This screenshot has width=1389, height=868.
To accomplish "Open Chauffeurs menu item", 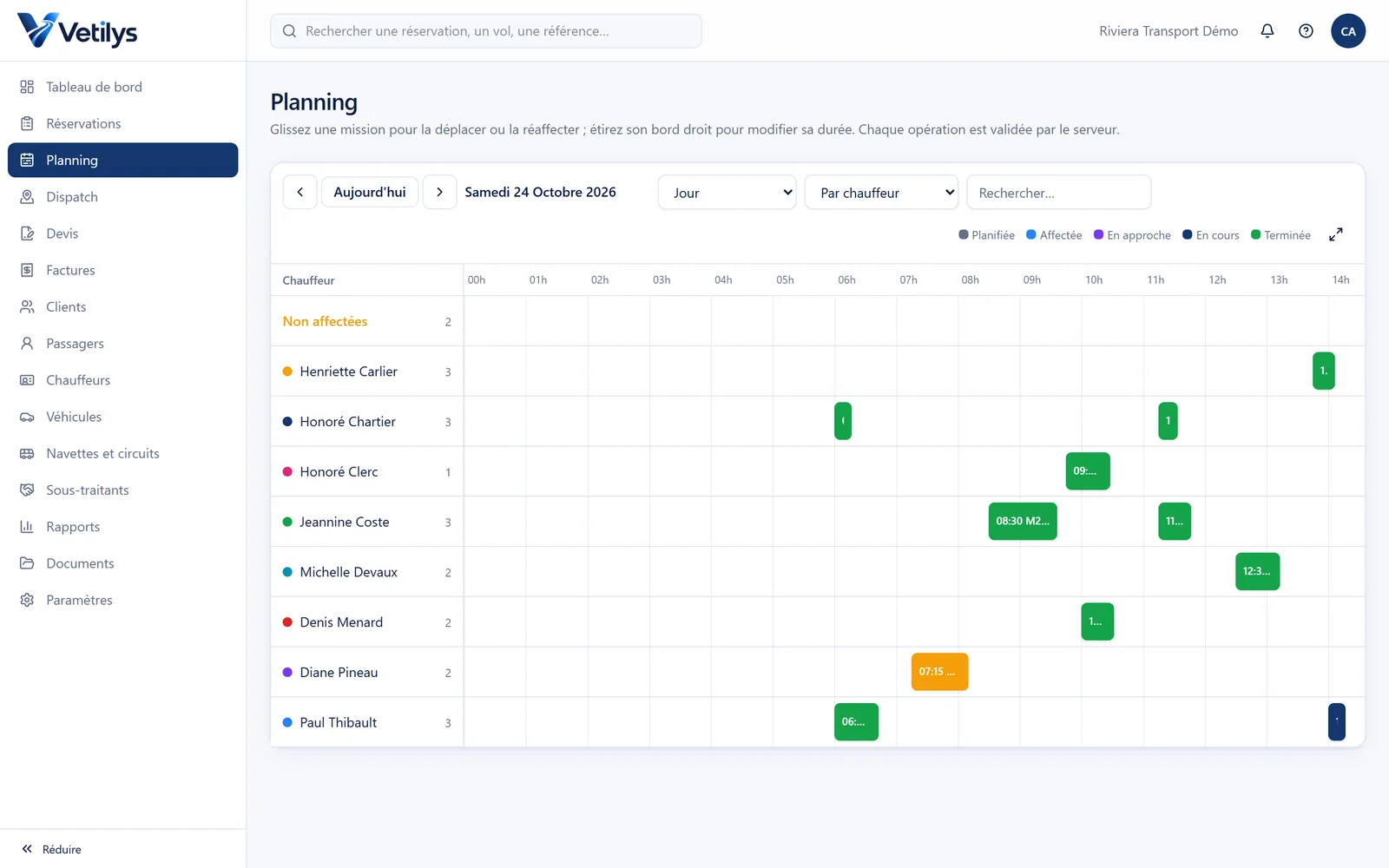I will pyautogui.click(x=122, y=380).
